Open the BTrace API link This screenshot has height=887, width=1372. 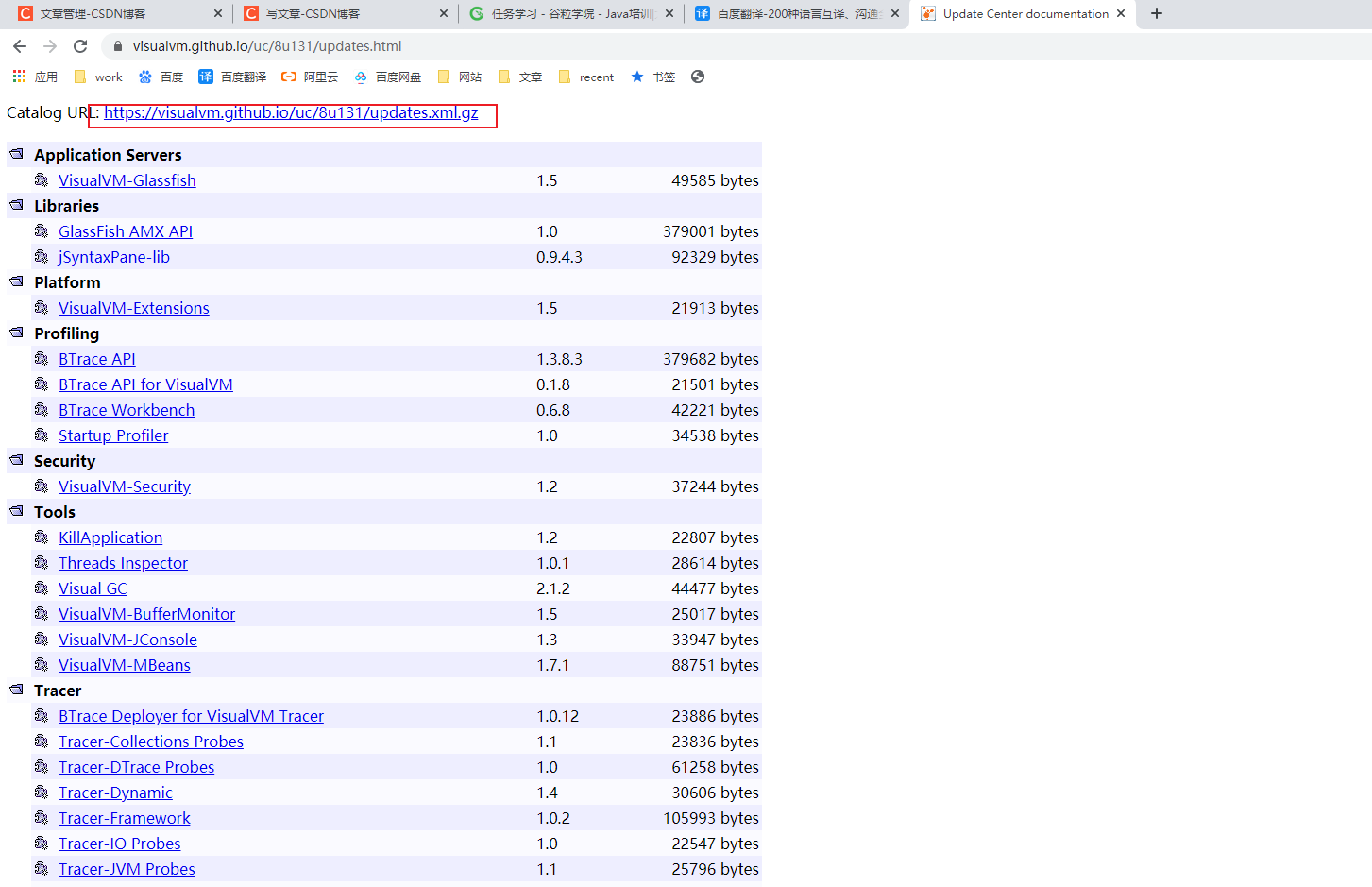click(97, 359)
